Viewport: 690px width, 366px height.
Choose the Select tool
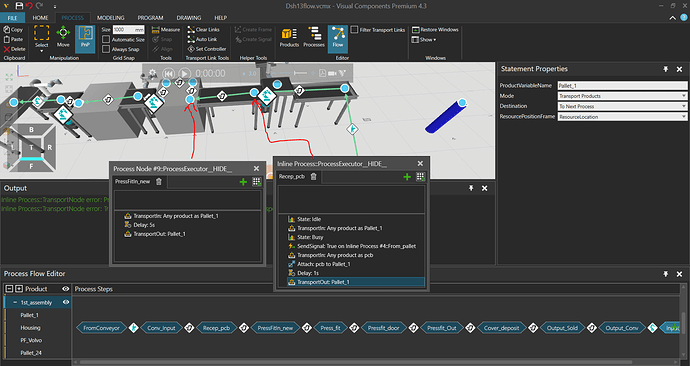click(x=41, y=37)
